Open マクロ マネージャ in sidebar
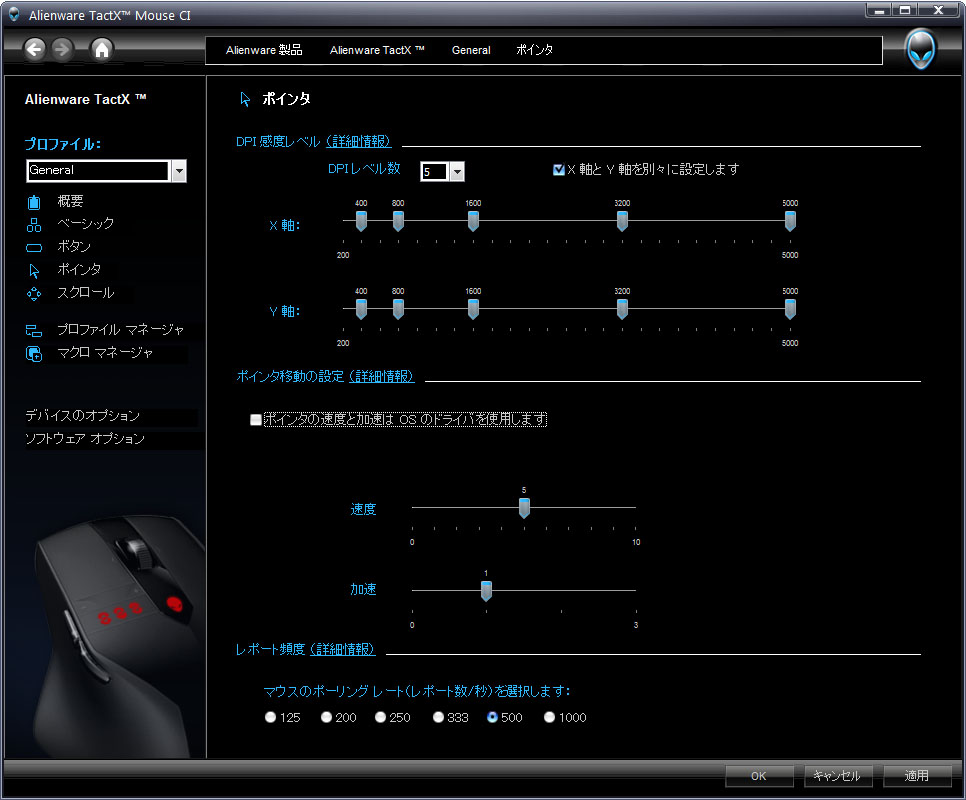The width and height of the screenshot is (966, 800). [105, 352]
